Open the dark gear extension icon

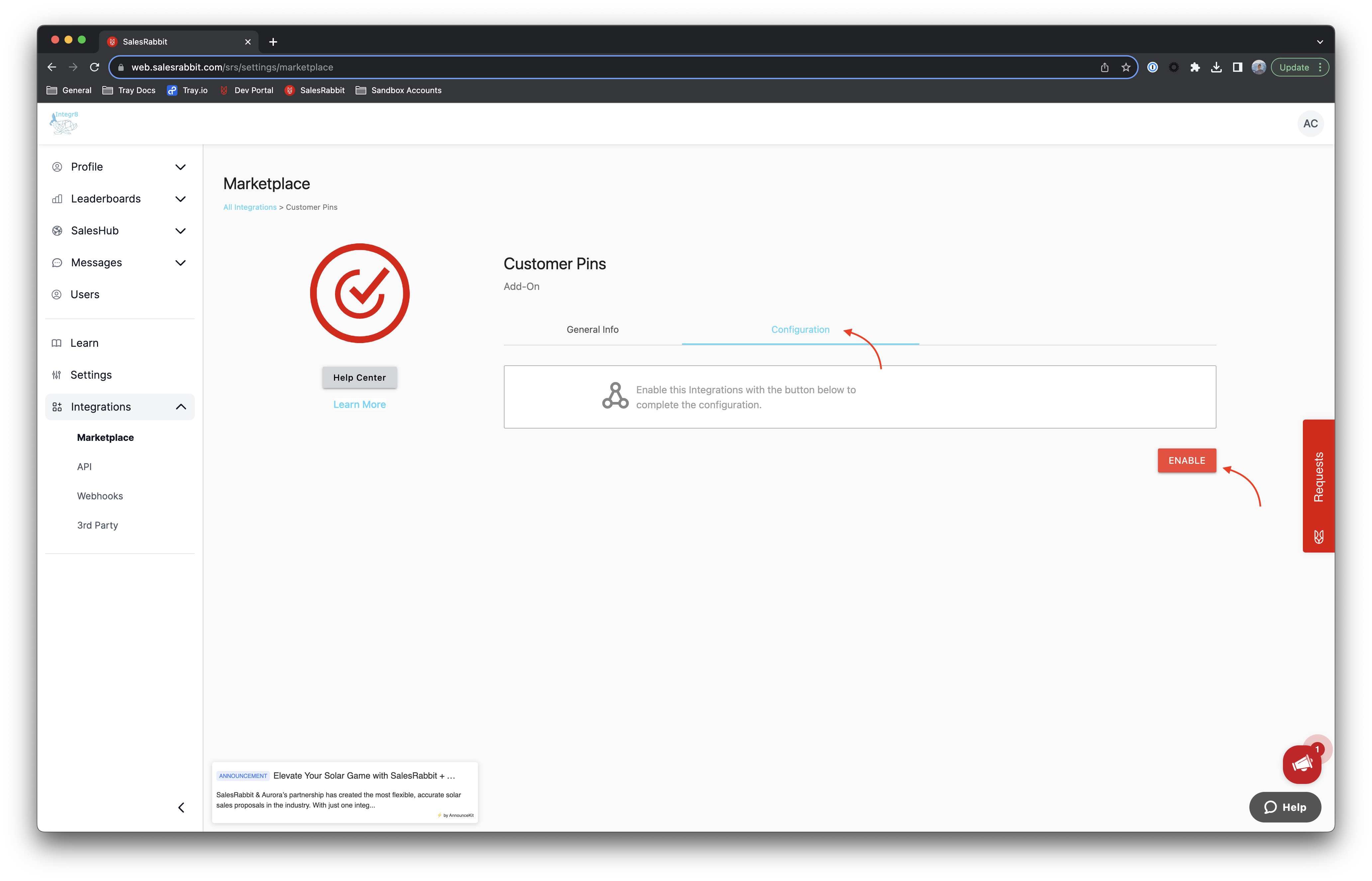(1174, 67)
